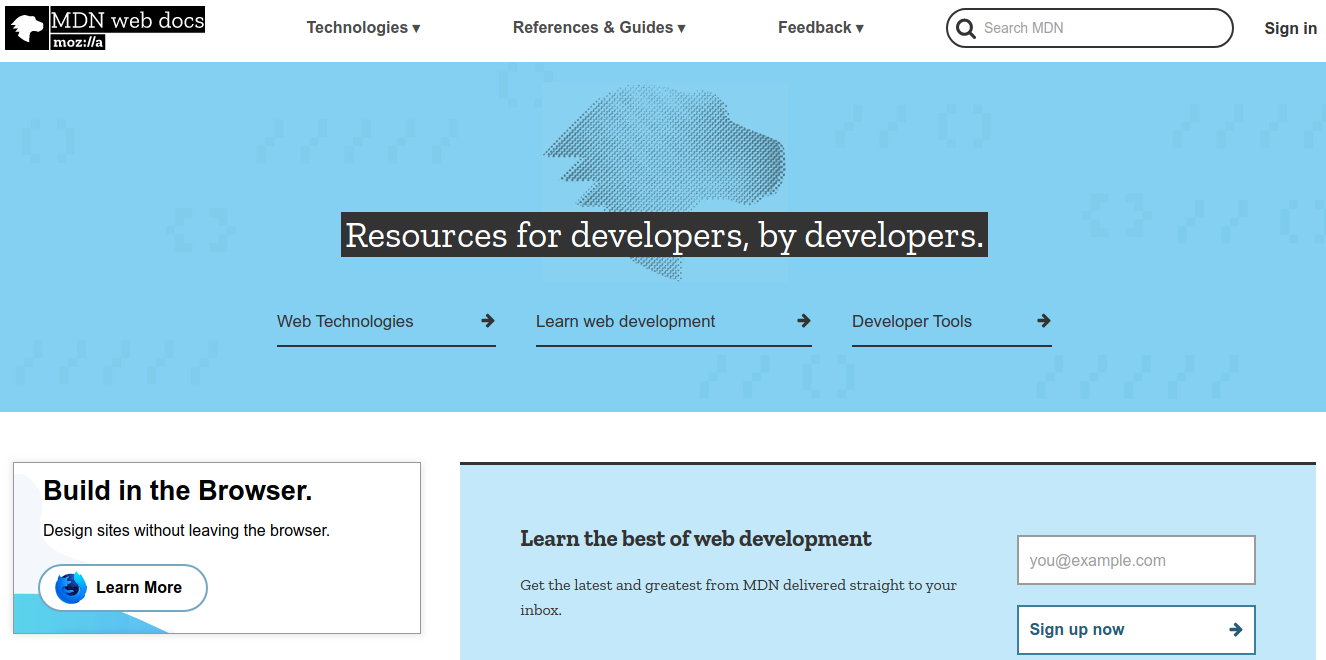Click the you@example.com email field
This screenshot has width=1326, height=660.
pyautogui.click(x=1136, y=560)
